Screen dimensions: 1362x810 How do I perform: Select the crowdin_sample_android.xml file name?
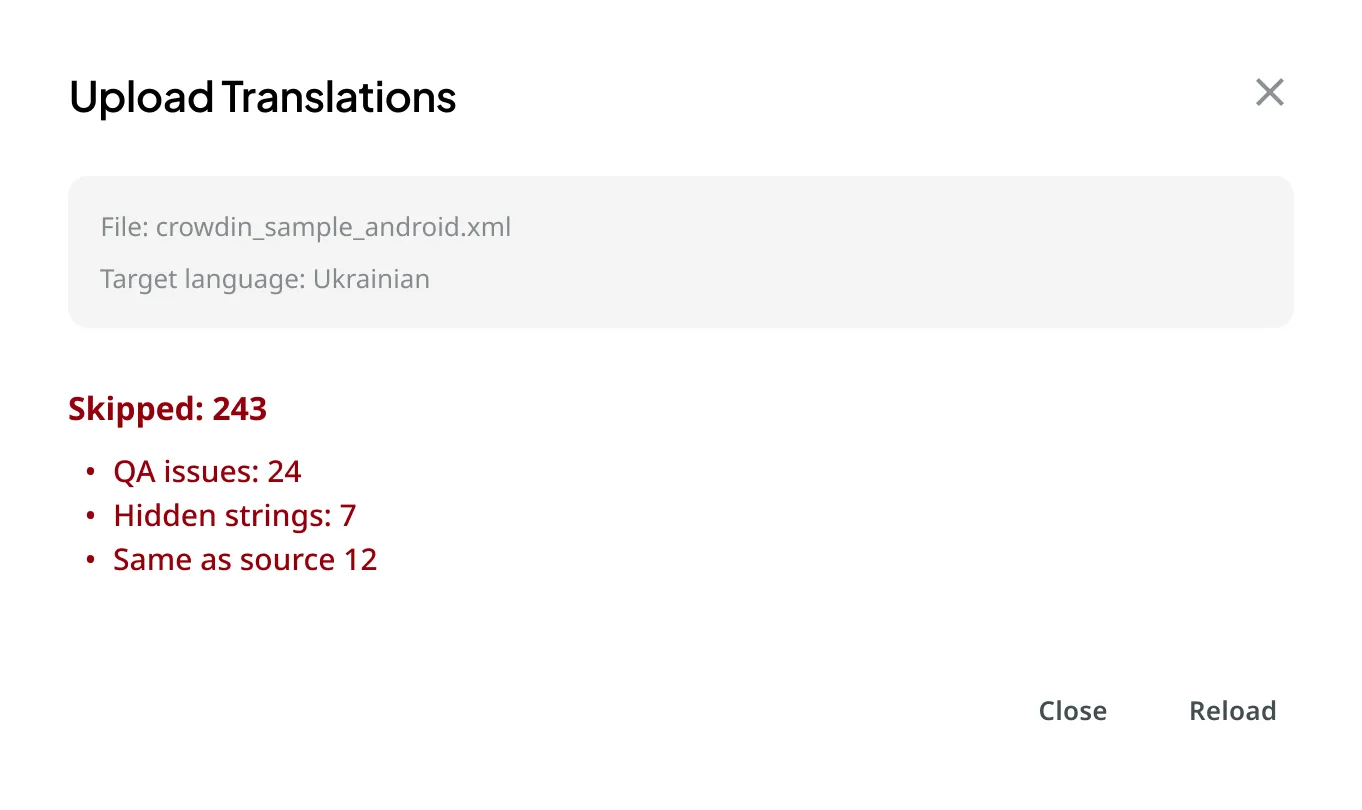(x=305, y=227)
